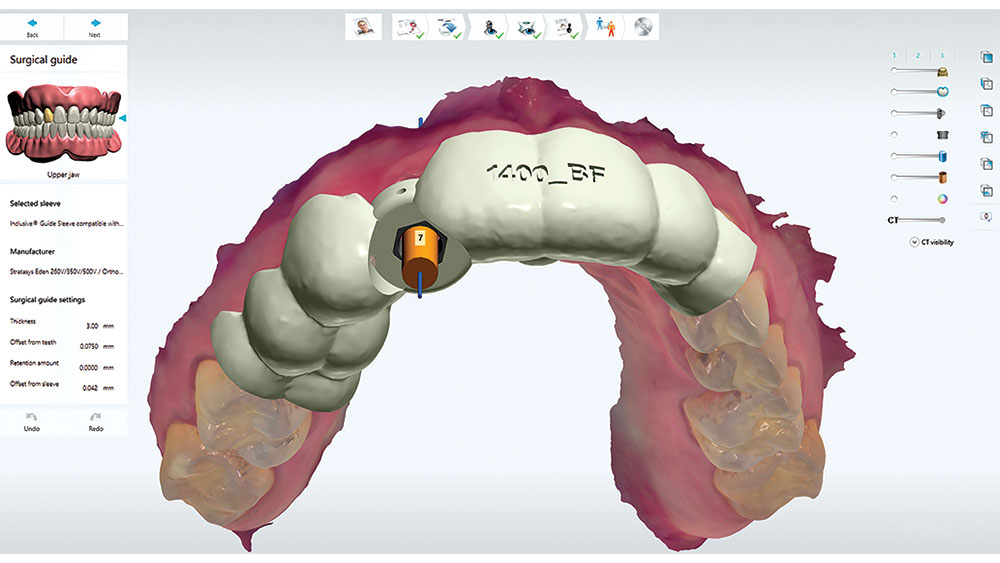Select the sixth view cube orientation icon
The image size is (1000, 563).
[x=986, y=191]
